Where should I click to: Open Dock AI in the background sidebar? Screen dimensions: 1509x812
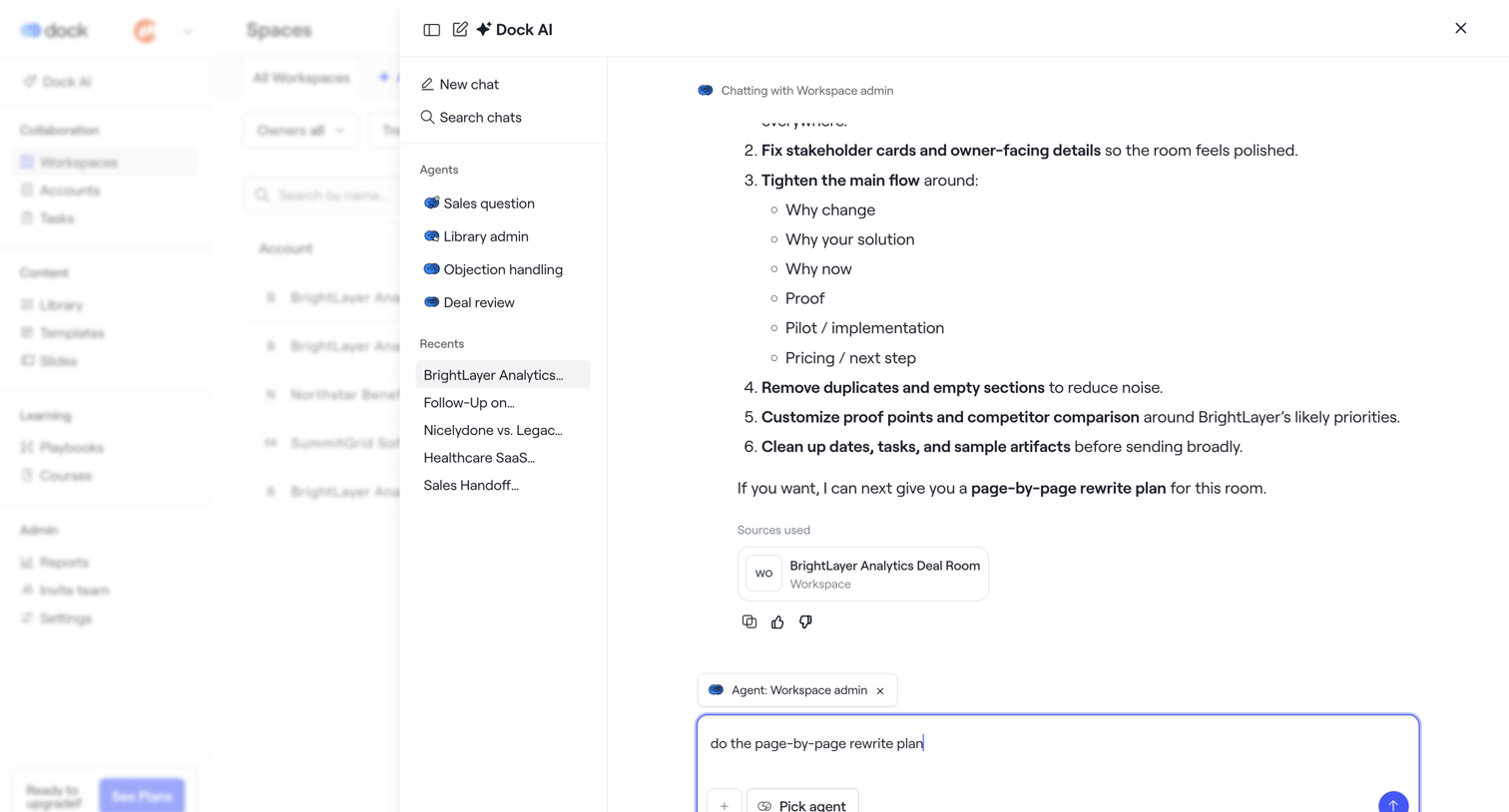pyautogui.click(x=60, y=82)
